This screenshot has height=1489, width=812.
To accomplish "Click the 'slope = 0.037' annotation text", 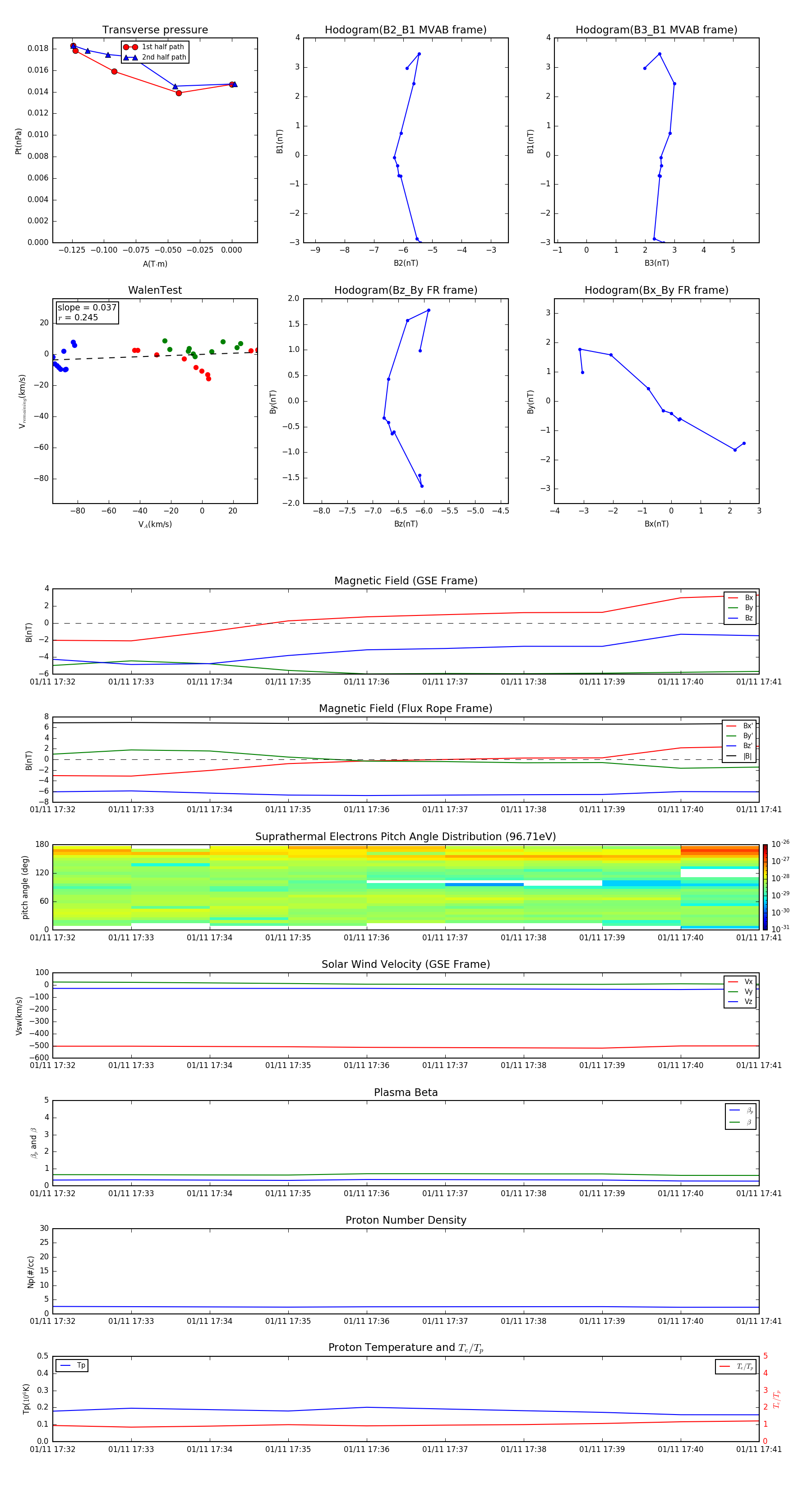I will pos(87,308).
